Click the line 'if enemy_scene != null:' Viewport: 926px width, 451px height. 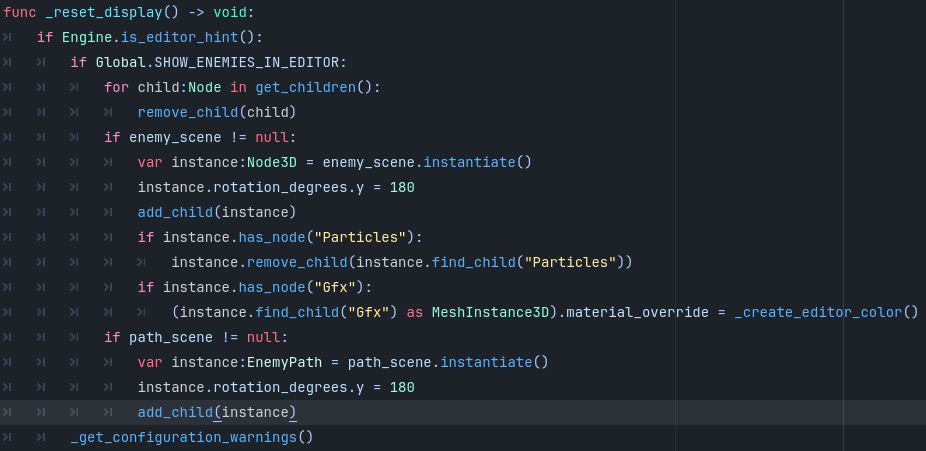[200, 138]
